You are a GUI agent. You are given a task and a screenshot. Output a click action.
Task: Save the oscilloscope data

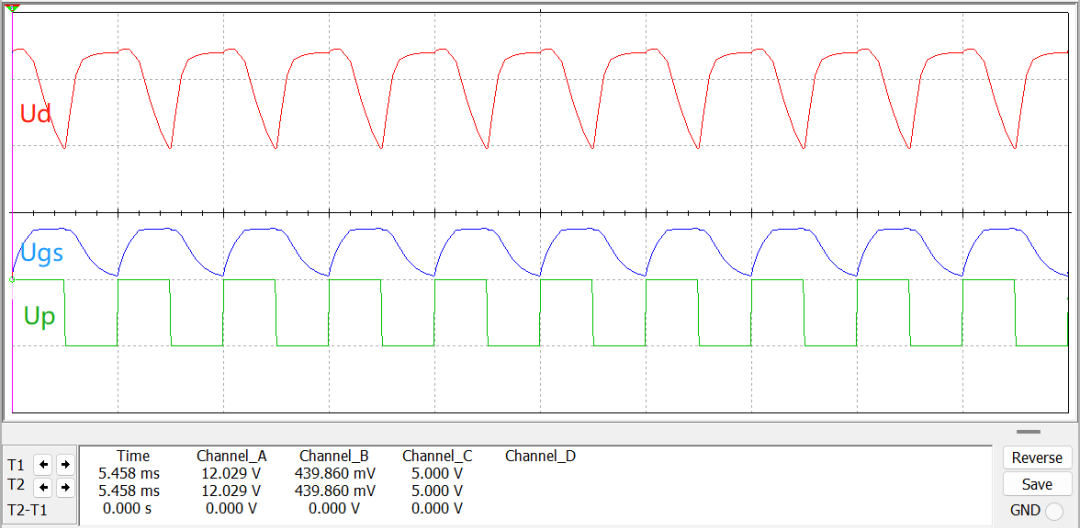[x=1037, y=484]
